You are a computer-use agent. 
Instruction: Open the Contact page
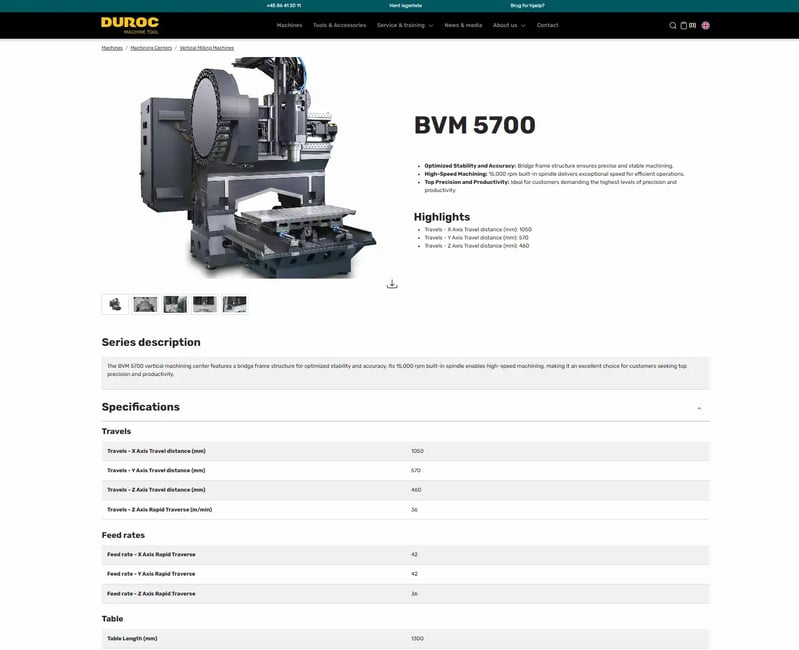pos(547,25)
